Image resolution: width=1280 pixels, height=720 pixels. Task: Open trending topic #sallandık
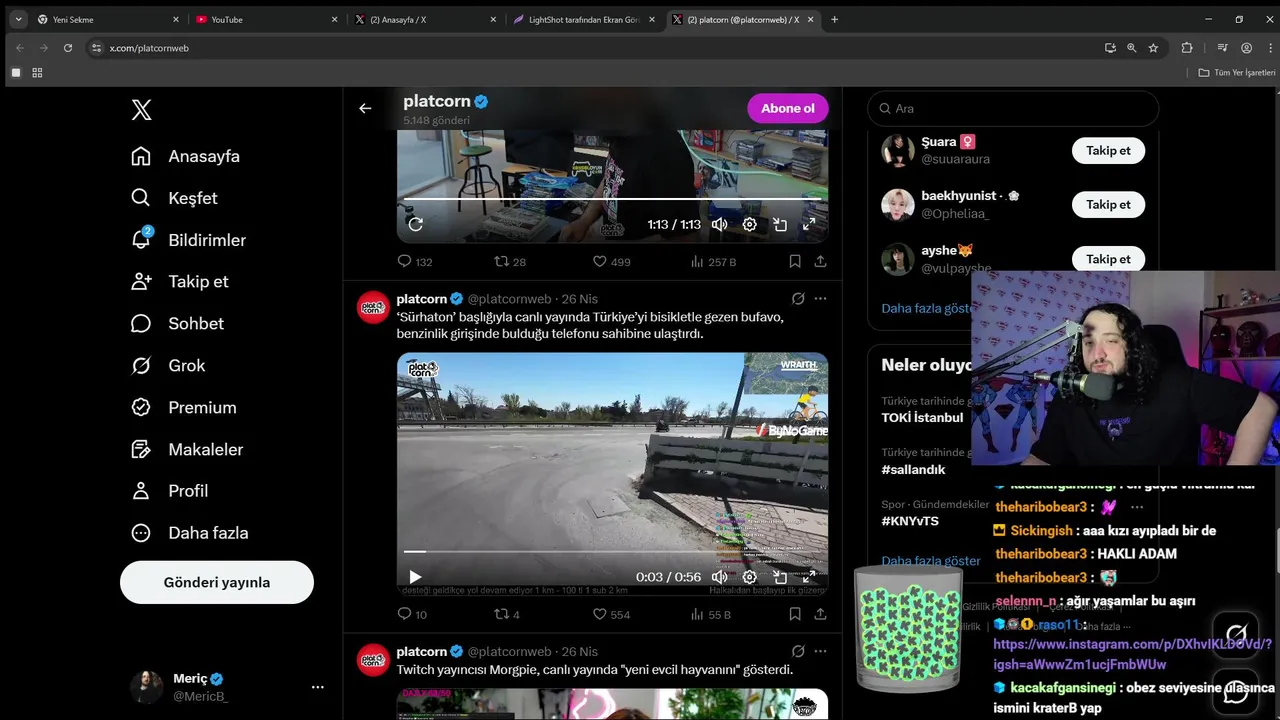[913, 469]
